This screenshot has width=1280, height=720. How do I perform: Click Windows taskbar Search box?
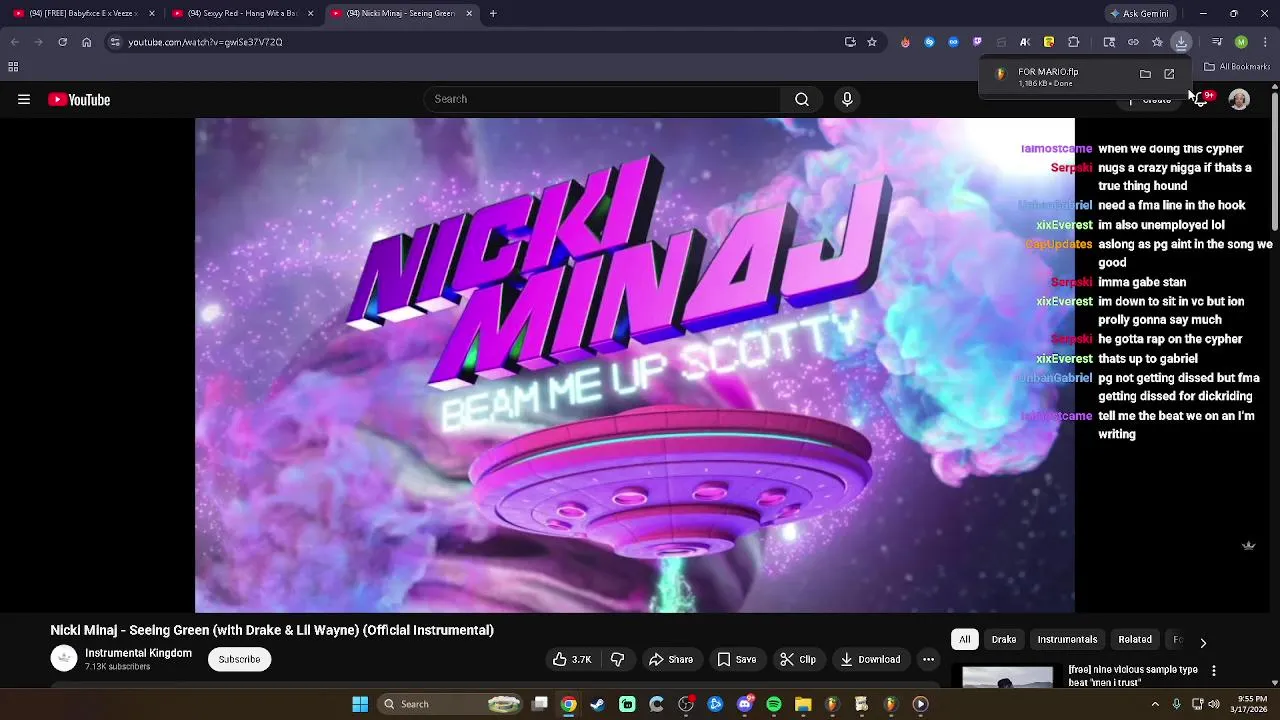[452, 704]
